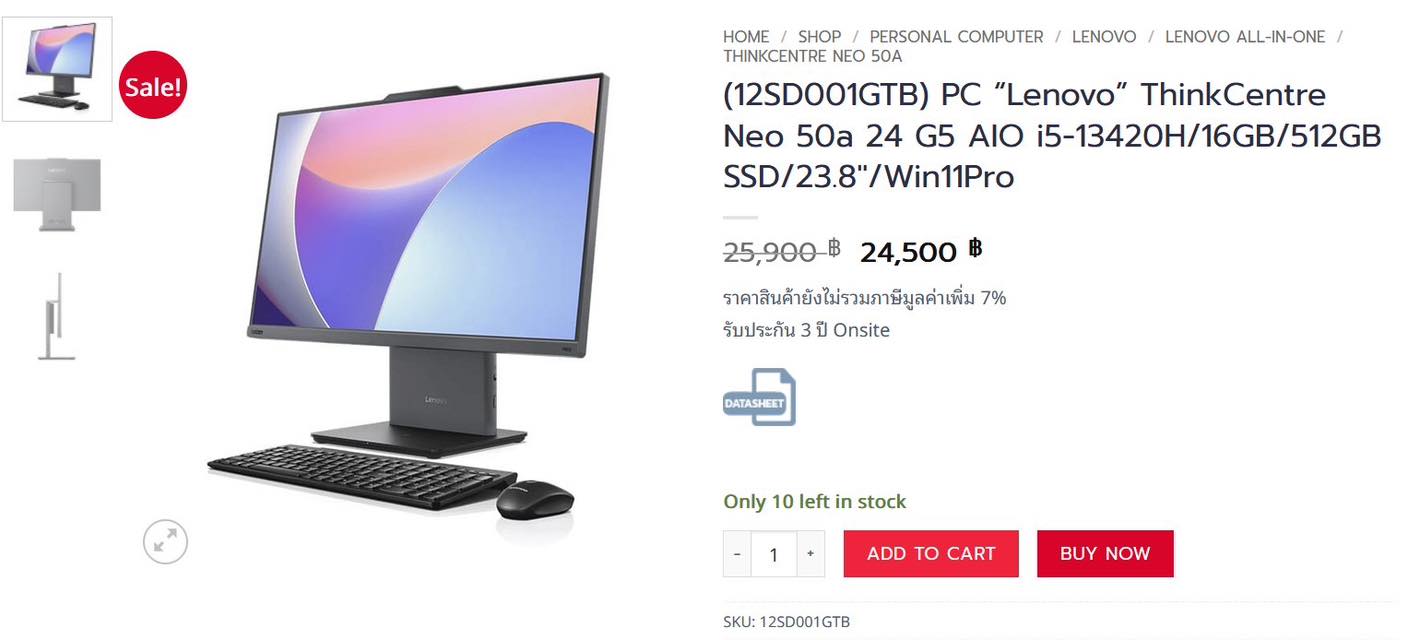
Task: Click the red Sale! badge
Action: pos(153,87)
